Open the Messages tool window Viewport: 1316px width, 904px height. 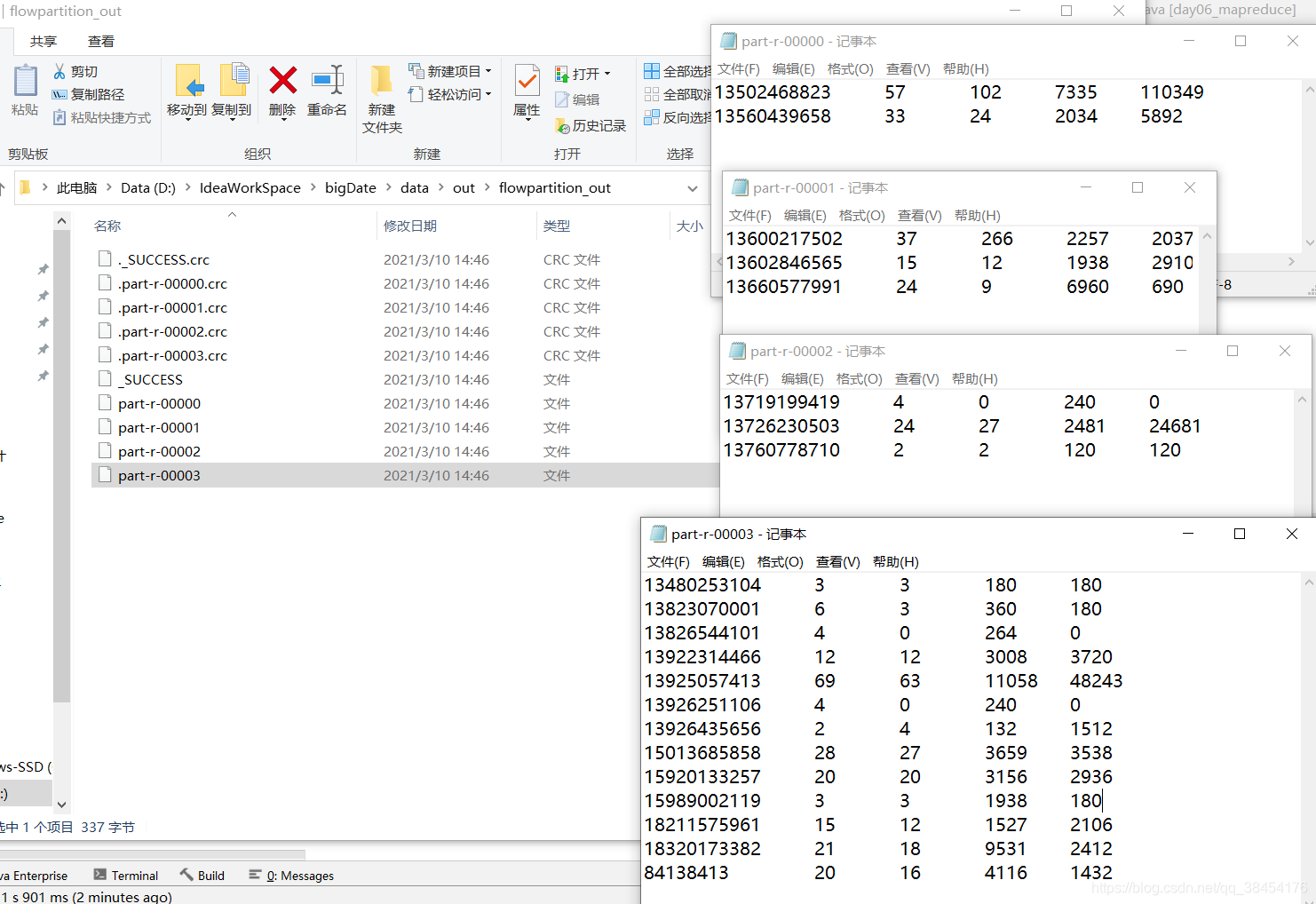pos(291,876)
